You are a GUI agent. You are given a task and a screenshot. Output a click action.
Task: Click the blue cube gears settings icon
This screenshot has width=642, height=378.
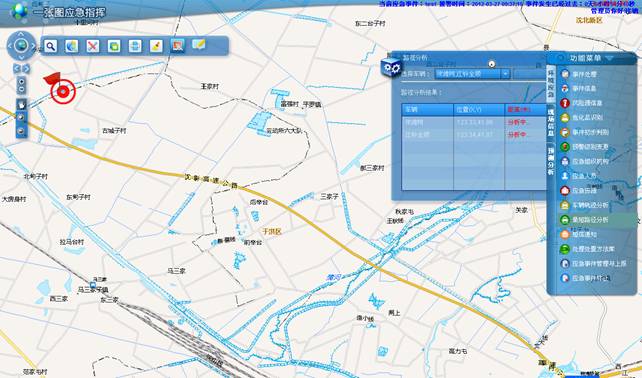coord(391,67)
